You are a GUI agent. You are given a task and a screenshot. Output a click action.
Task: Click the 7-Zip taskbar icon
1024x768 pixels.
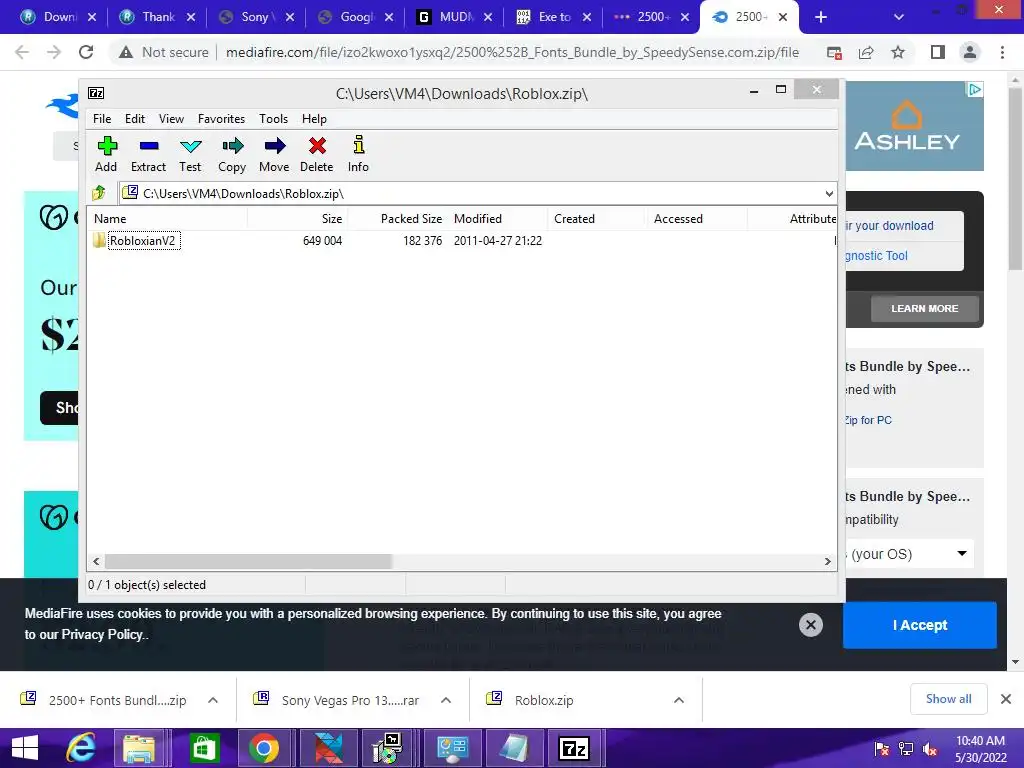click(x=574, y=748)
